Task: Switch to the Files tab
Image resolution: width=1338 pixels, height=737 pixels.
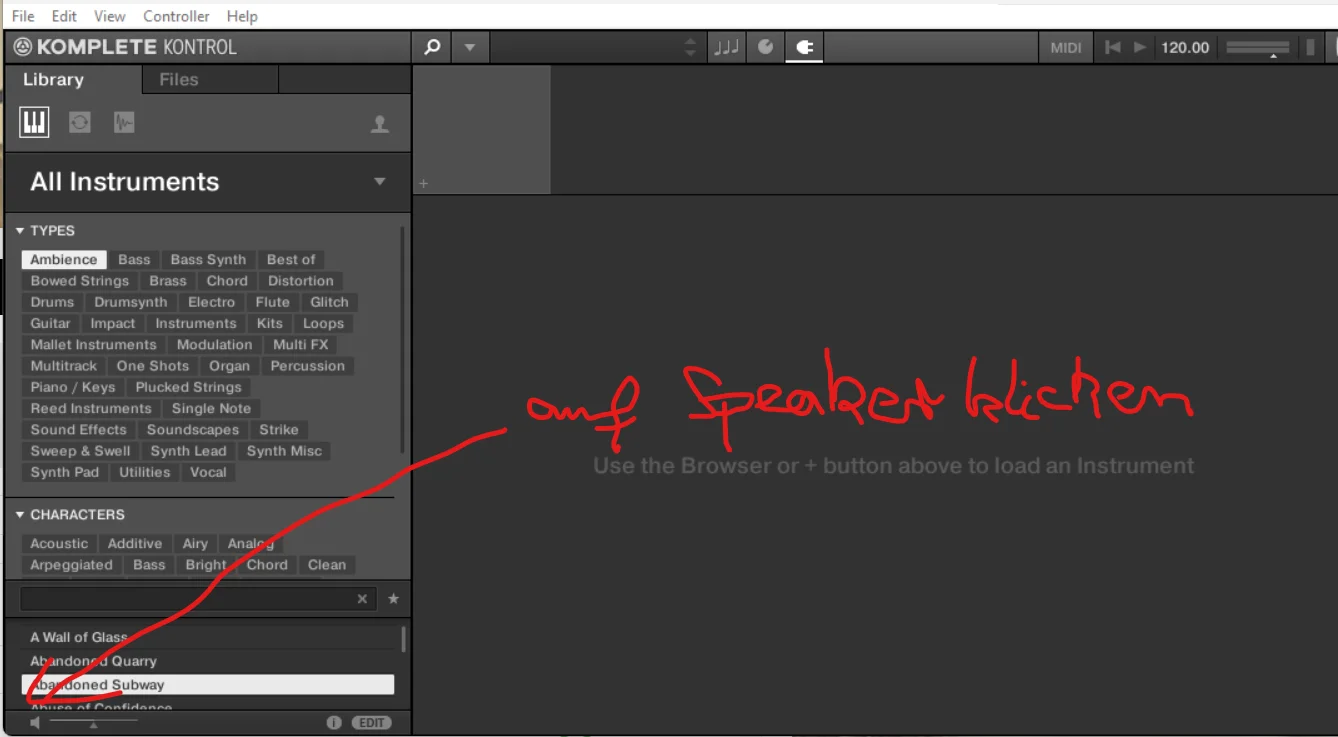Action: point(179,80)
